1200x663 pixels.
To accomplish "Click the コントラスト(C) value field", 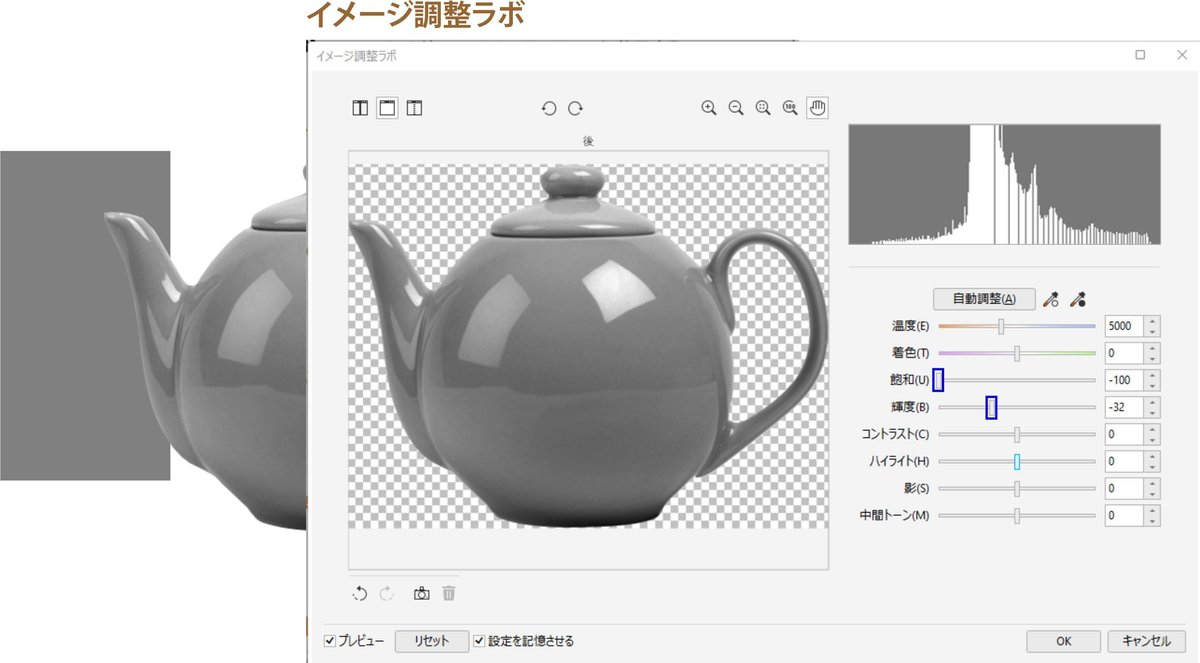I will (x=1124, y=434).
